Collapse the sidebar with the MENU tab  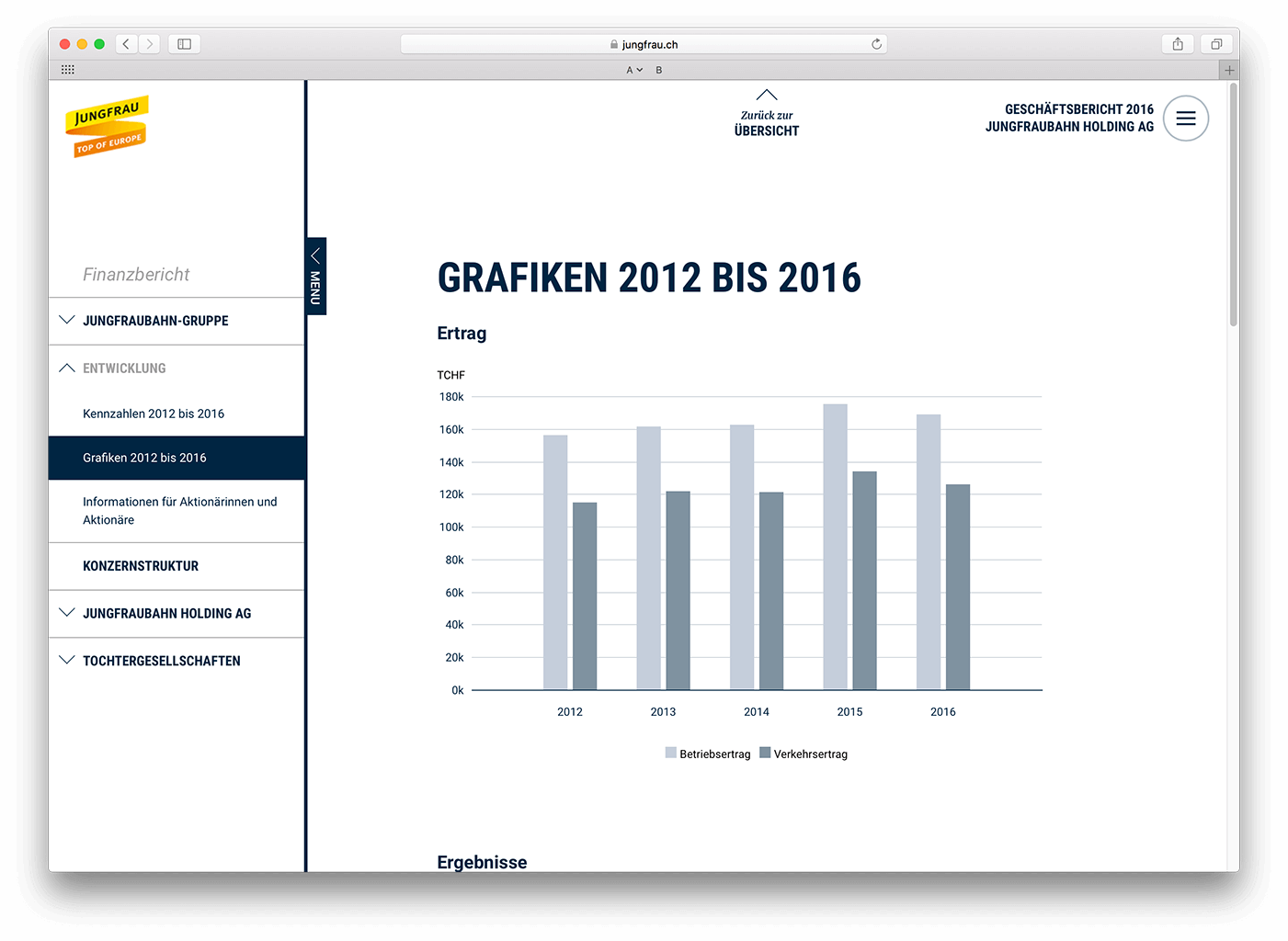[x=315, y=277]
